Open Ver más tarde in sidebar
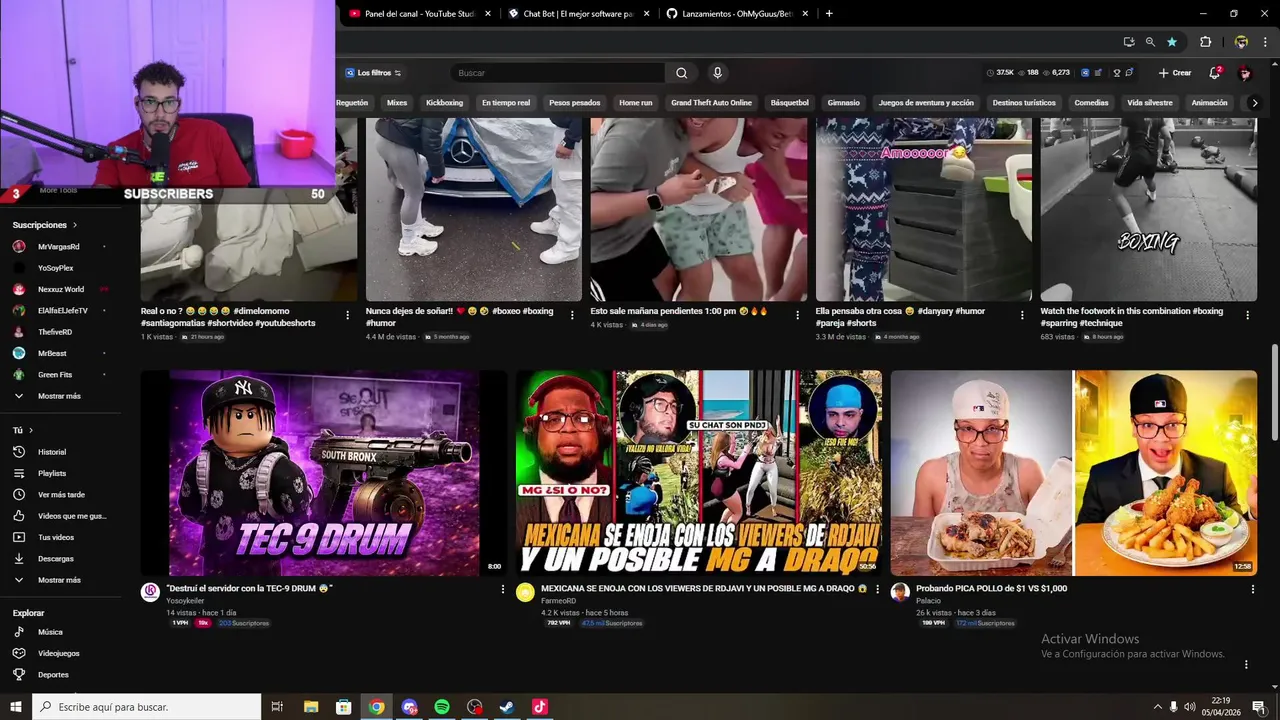Screen dimensions: 1280x720 [x=60, y=495]
